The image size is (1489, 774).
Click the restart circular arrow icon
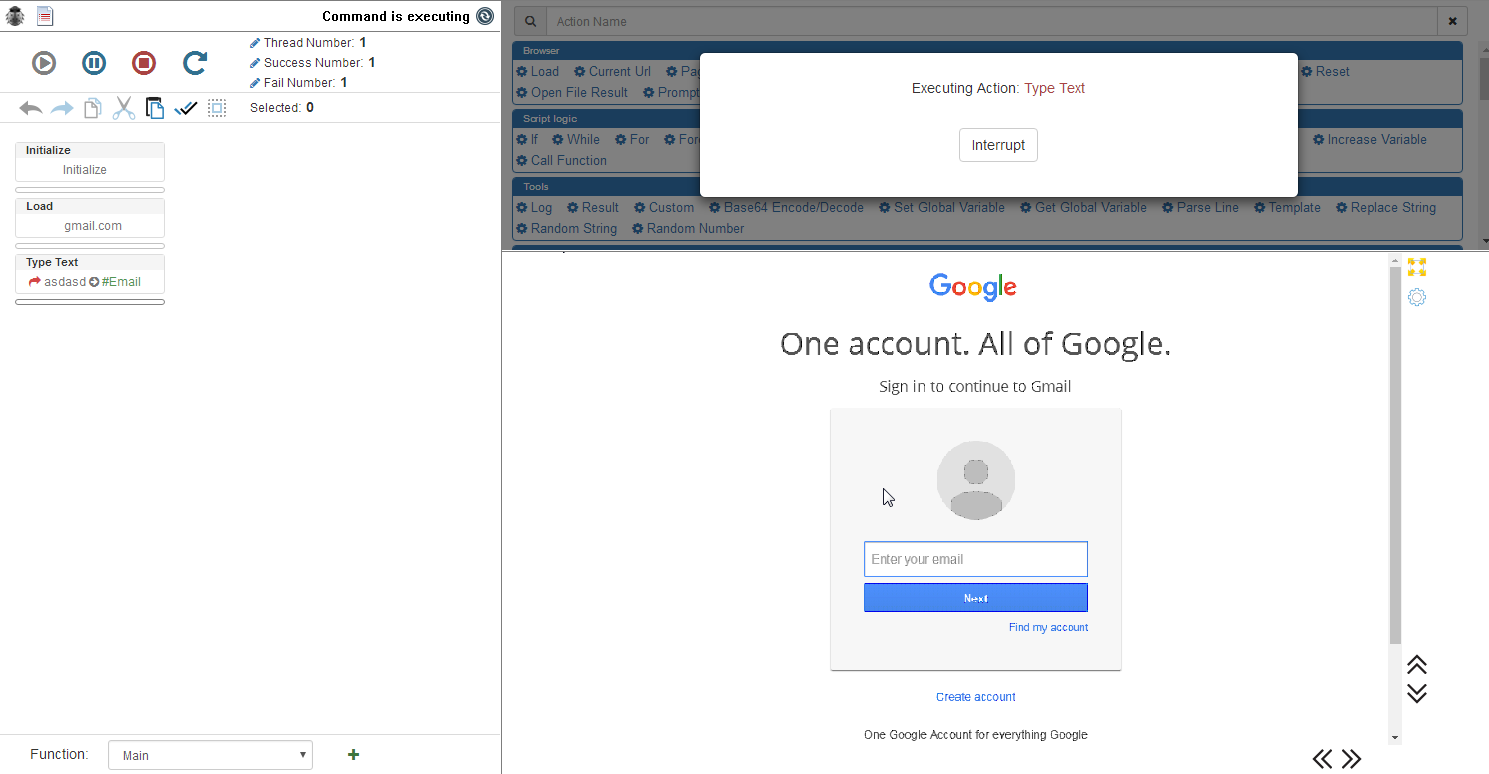[x=195, y=63]
